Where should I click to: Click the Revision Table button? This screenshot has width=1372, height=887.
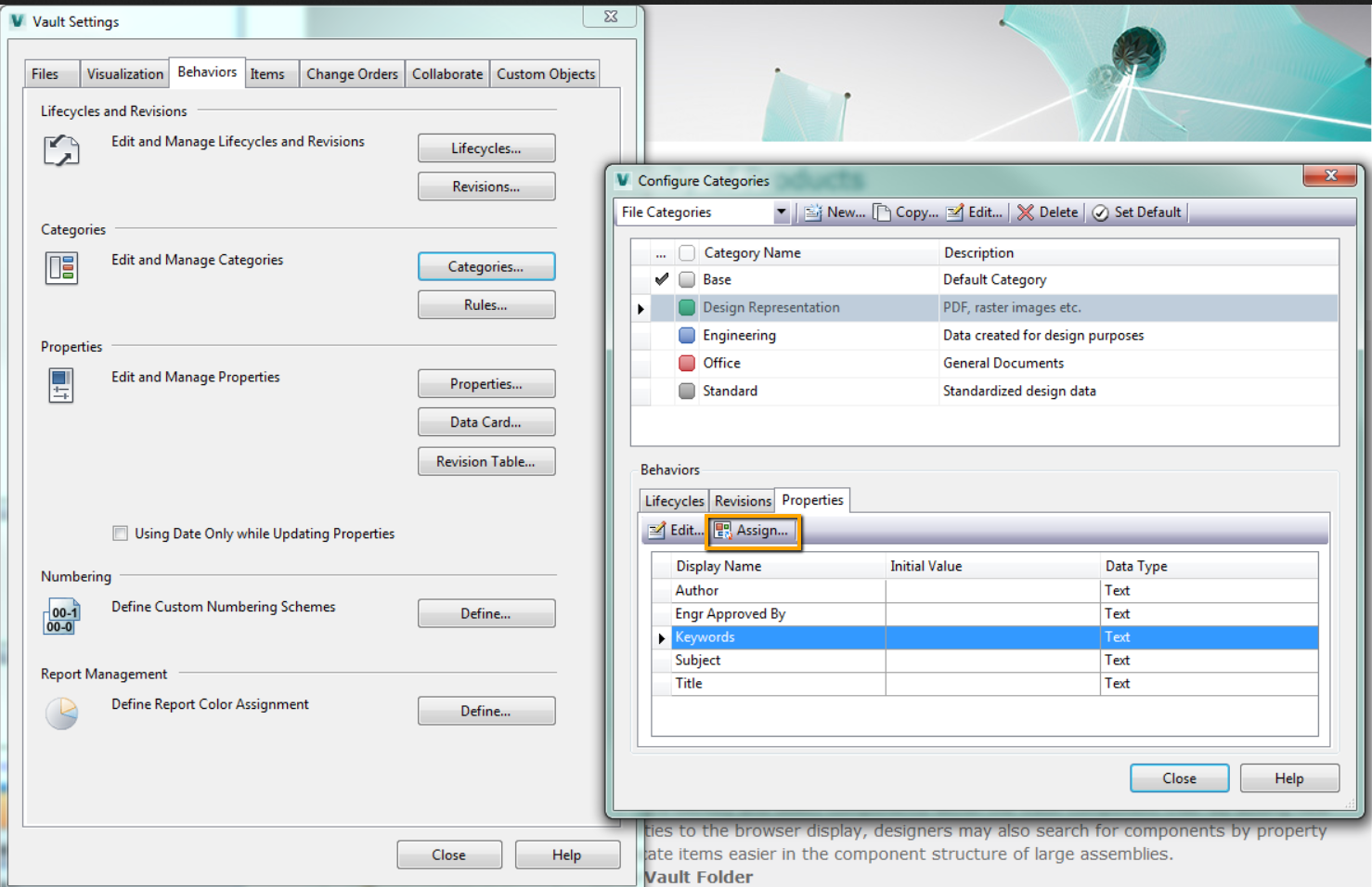[486, 461]
